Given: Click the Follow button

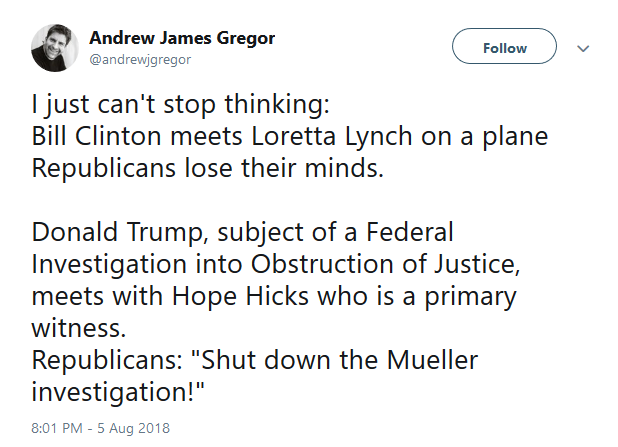Looking at the screenshot, I should [504, 46].
